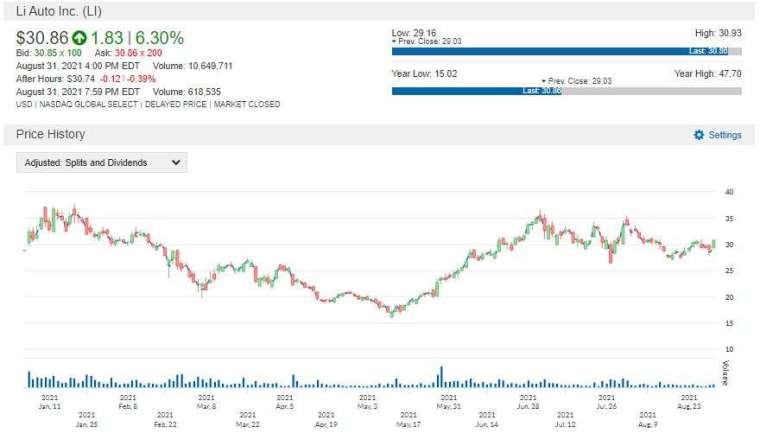
Task: Click the 2021 Aug 23 axis date
Action: tap(689, 402)
